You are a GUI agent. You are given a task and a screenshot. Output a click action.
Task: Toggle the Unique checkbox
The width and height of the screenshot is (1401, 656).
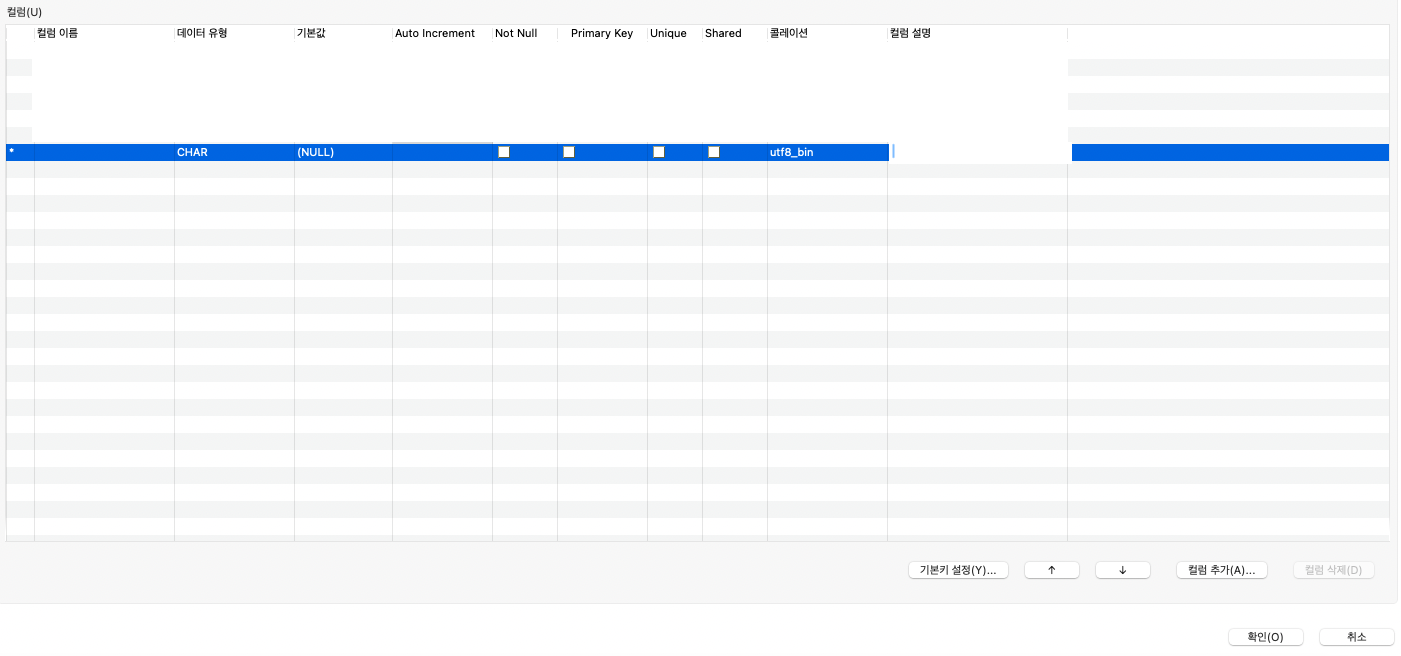tap(658, 152)
